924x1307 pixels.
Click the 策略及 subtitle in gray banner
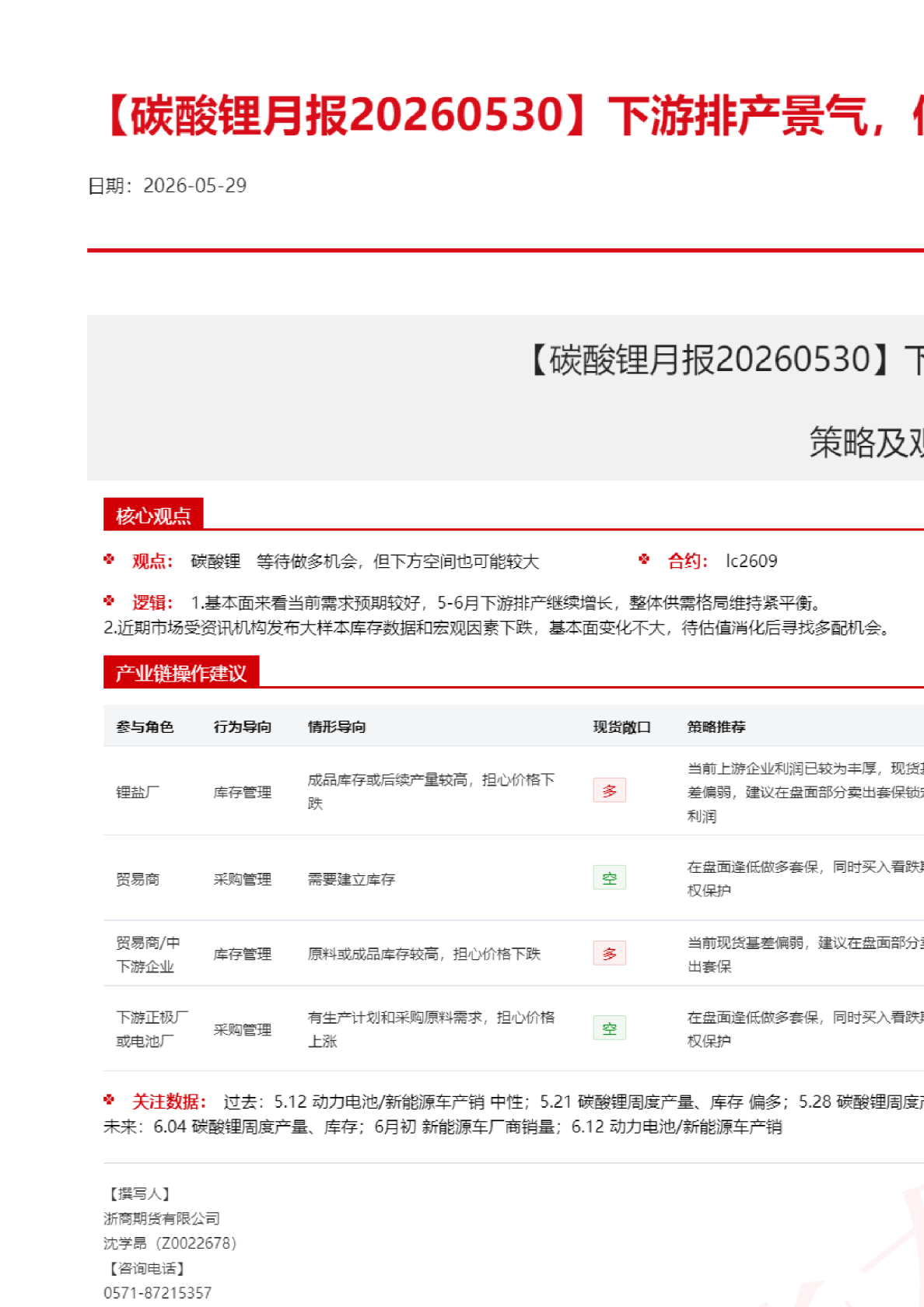tap(866, 443)
